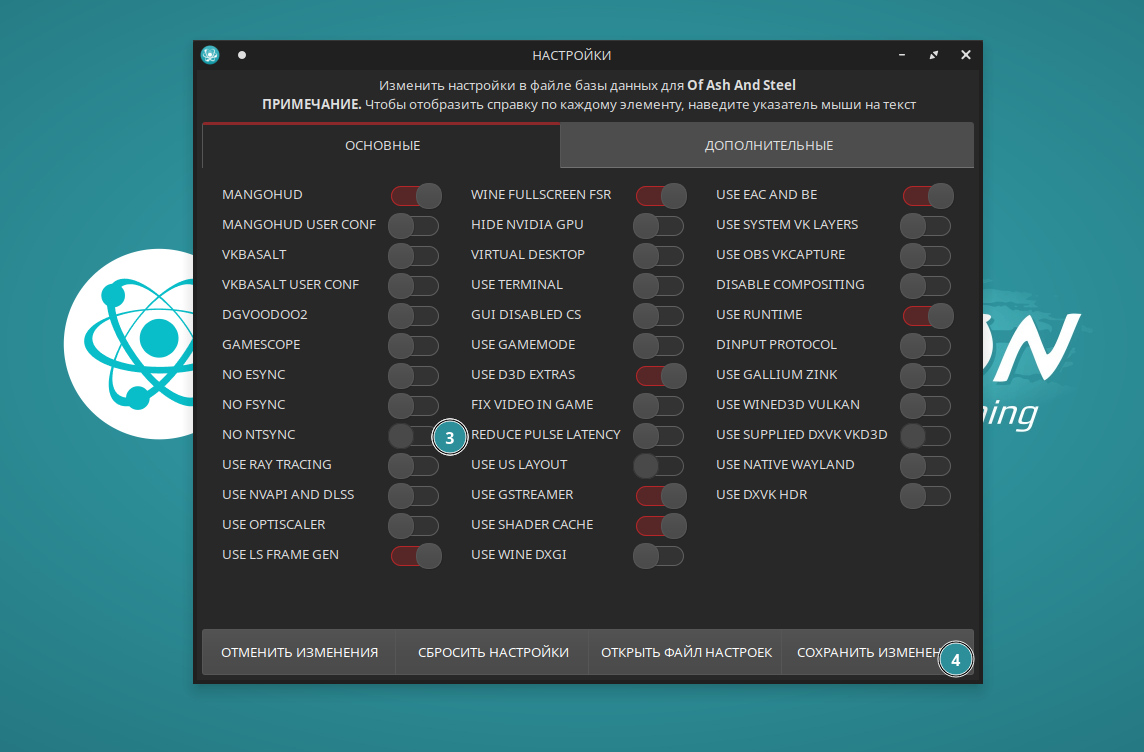Enable USE WINED3D VULKAN switch
This screenshot has height=752, width=1144.
click(926, 405)
